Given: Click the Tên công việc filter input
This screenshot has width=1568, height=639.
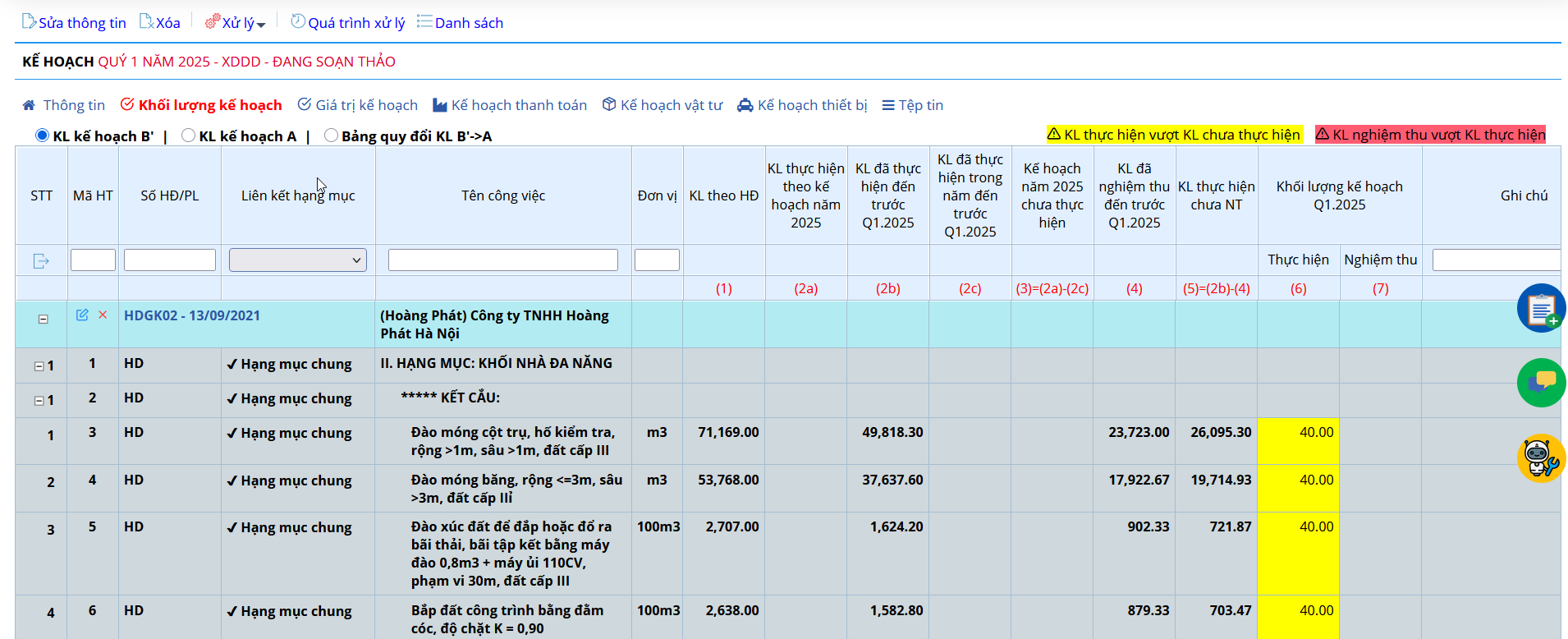Looking at the screenshot, I should [502, 260].
